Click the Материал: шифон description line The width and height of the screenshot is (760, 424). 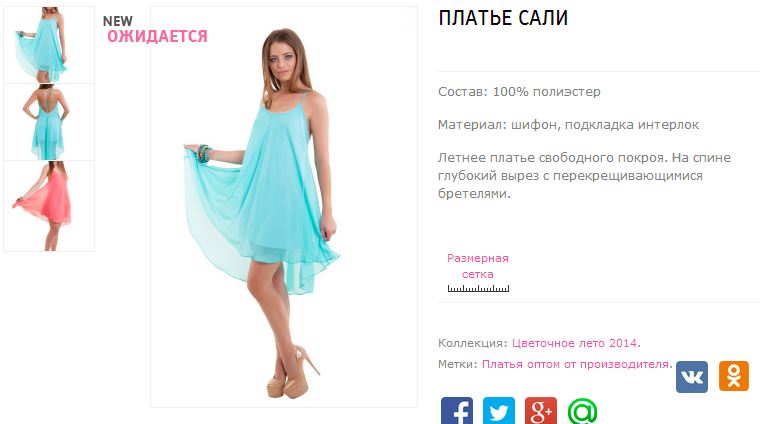pyautogui.click(x=569, y=125)
